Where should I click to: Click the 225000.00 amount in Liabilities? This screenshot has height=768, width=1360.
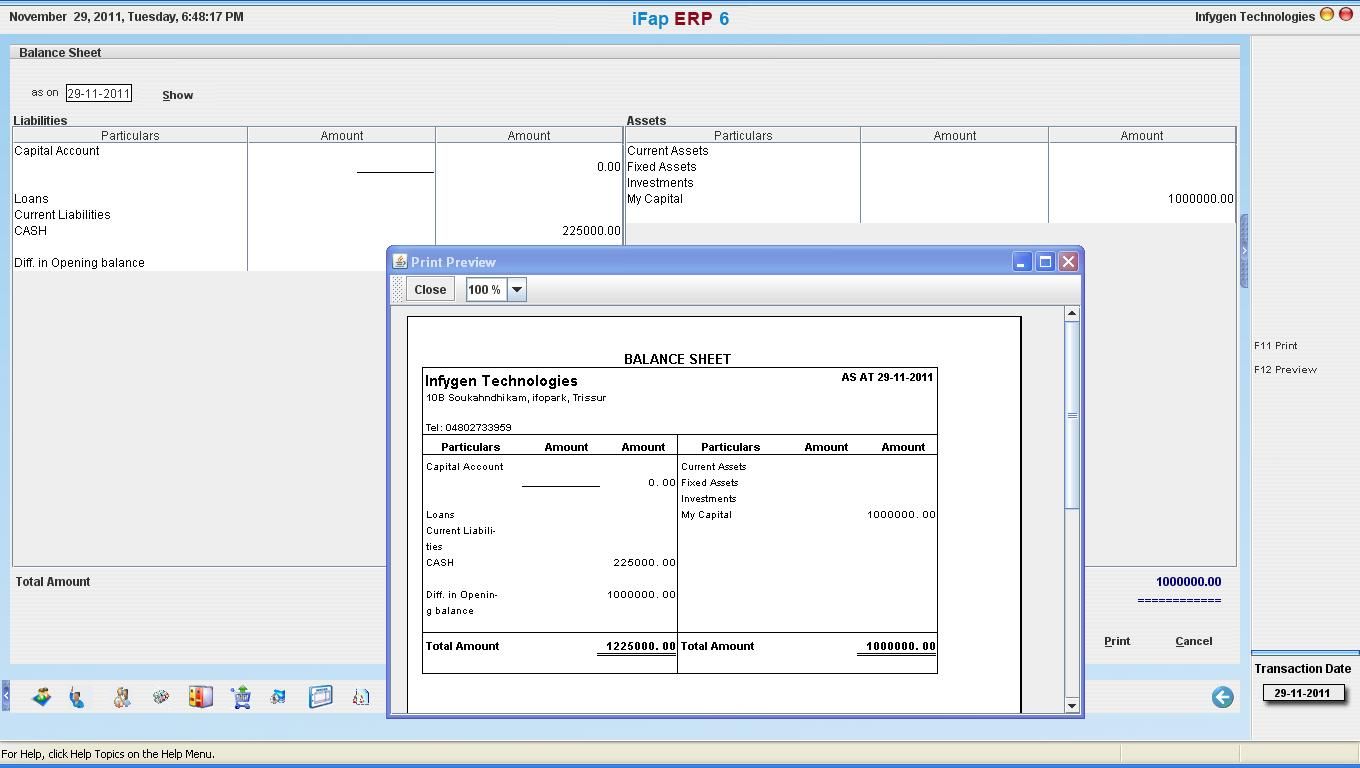pyautogui.click(x=591, y=231)
